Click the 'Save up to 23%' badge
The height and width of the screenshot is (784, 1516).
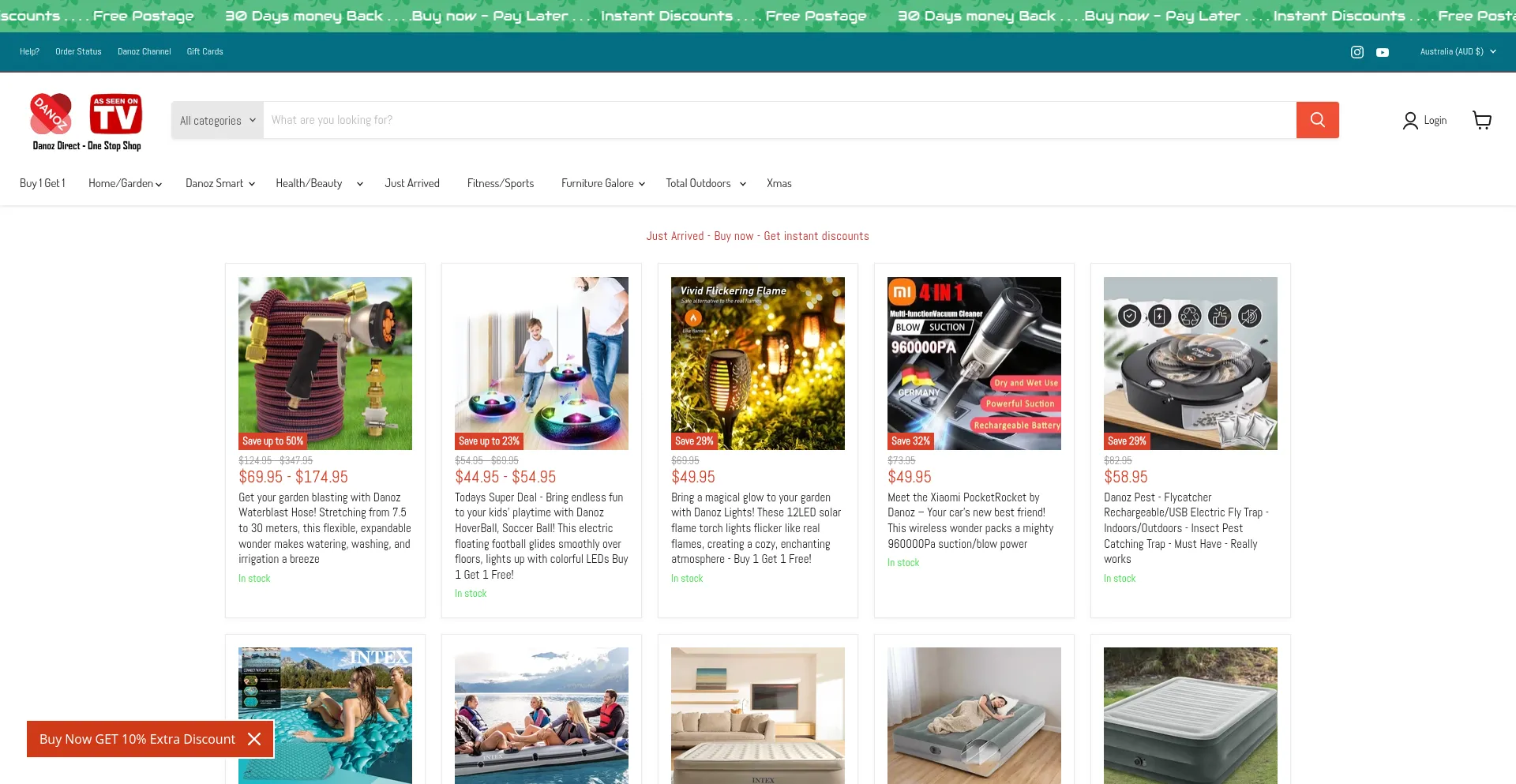(x=489, y=441)
